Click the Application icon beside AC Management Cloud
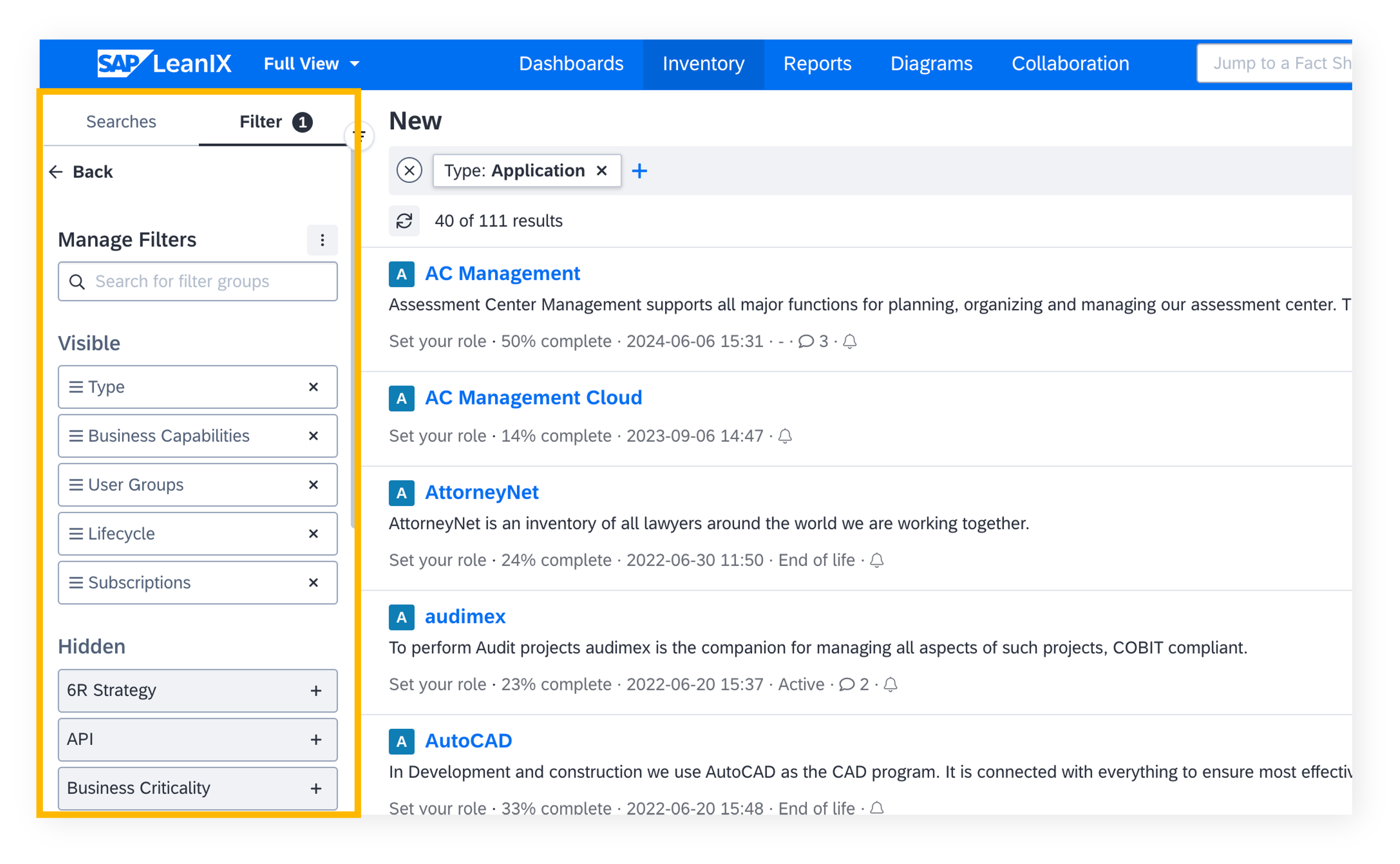This screenshot has height=864, width=1400. [402, 398]
